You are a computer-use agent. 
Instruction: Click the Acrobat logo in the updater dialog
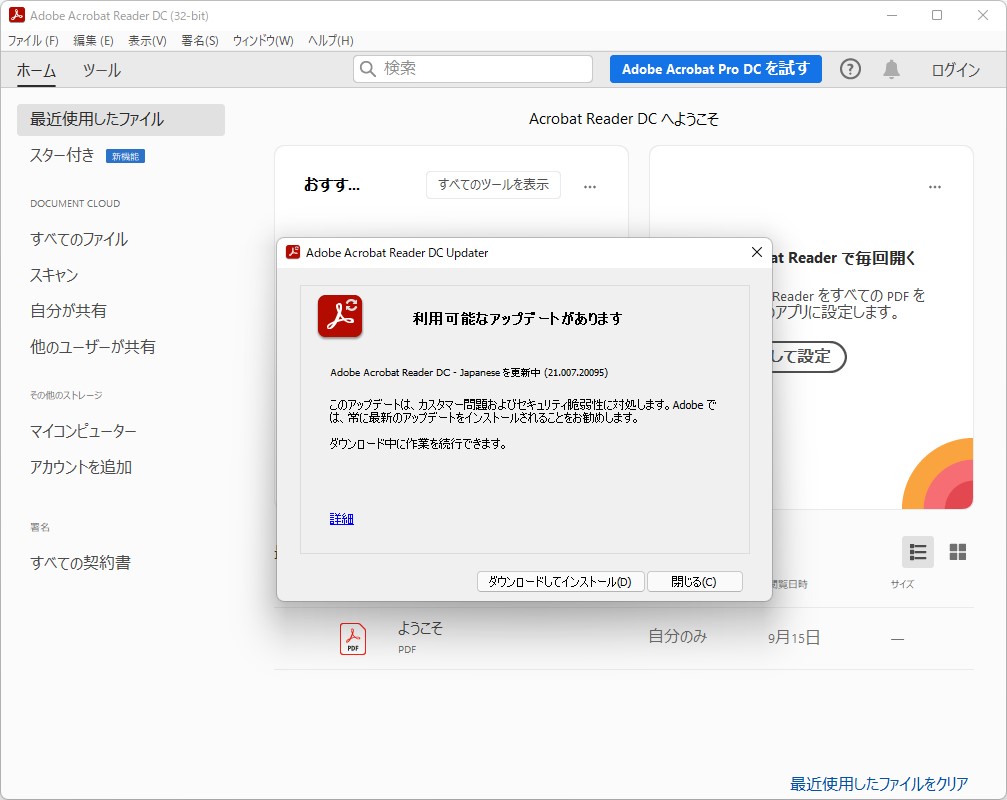tap(340, 316)
